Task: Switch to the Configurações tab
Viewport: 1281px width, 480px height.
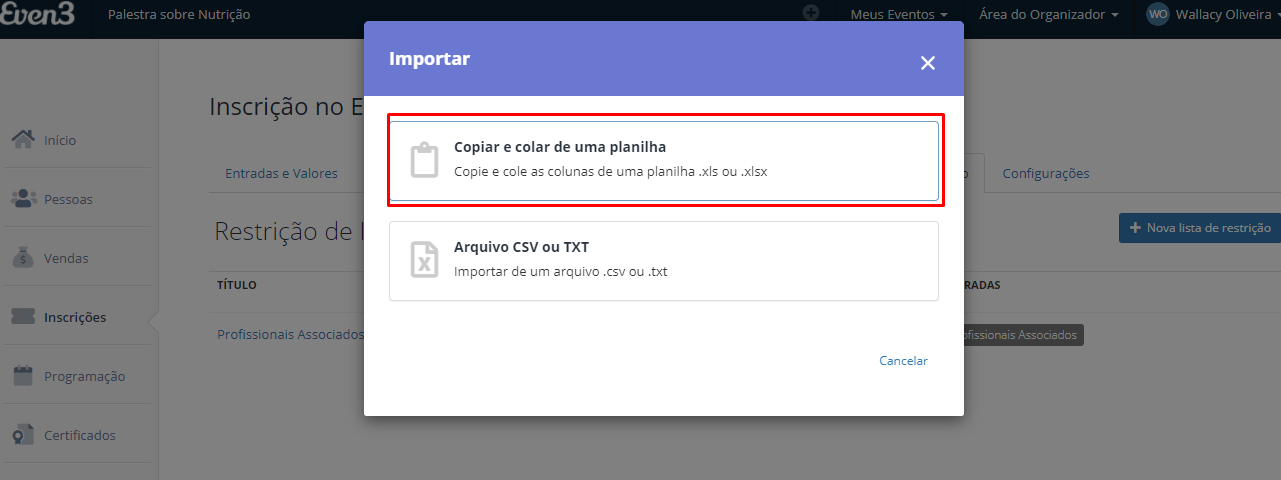Action: point(1046,173)
